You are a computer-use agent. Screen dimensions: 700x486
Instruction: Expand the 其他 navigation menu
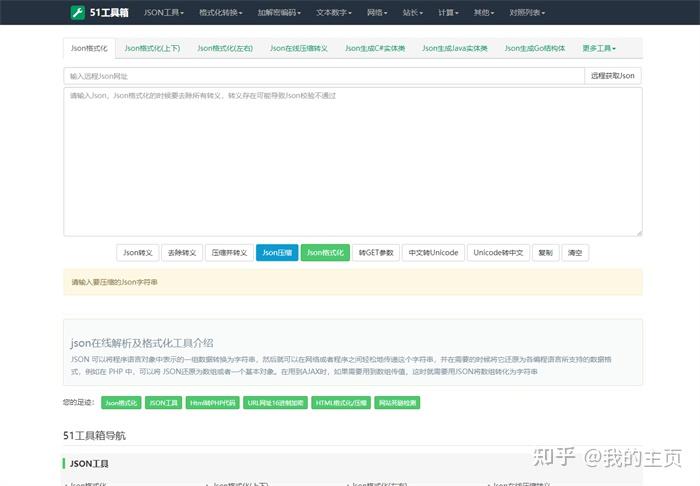tap(484, 12)
